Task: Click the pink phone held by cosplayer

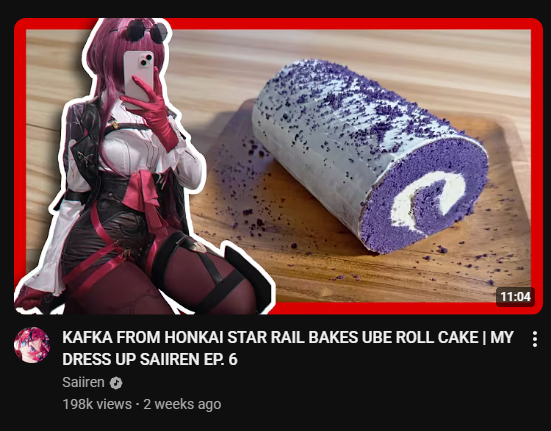Action: (x=138, y=76)
